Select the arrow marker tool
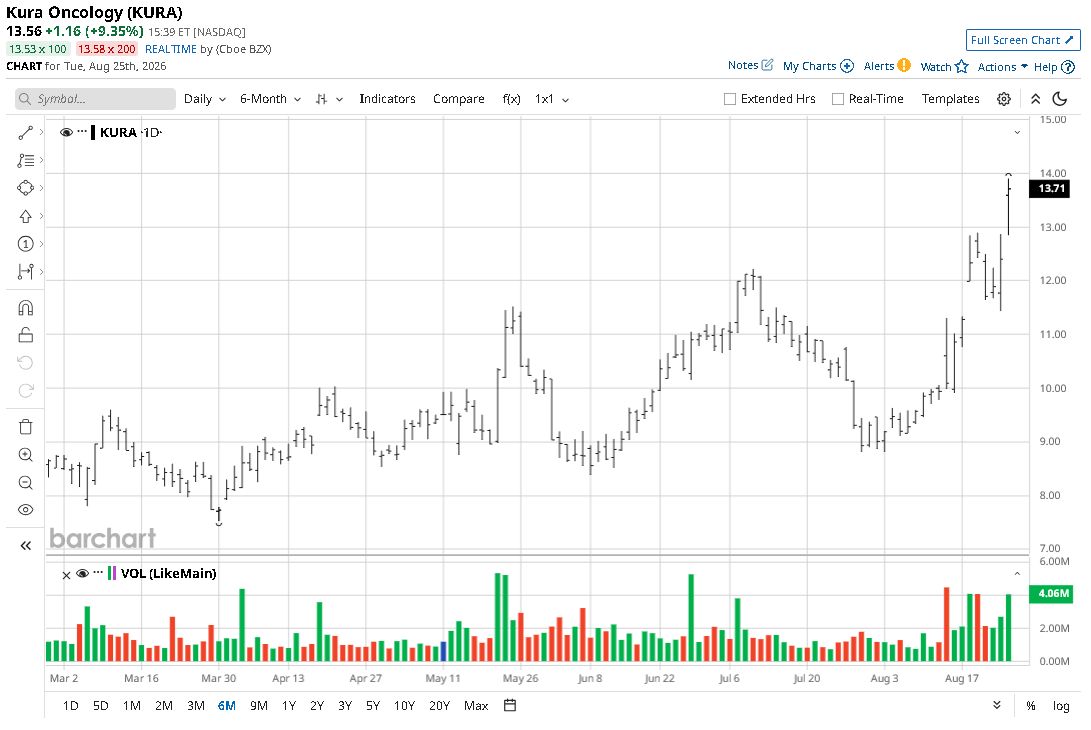Screen dimensions: 1091x730 point(26,216)
